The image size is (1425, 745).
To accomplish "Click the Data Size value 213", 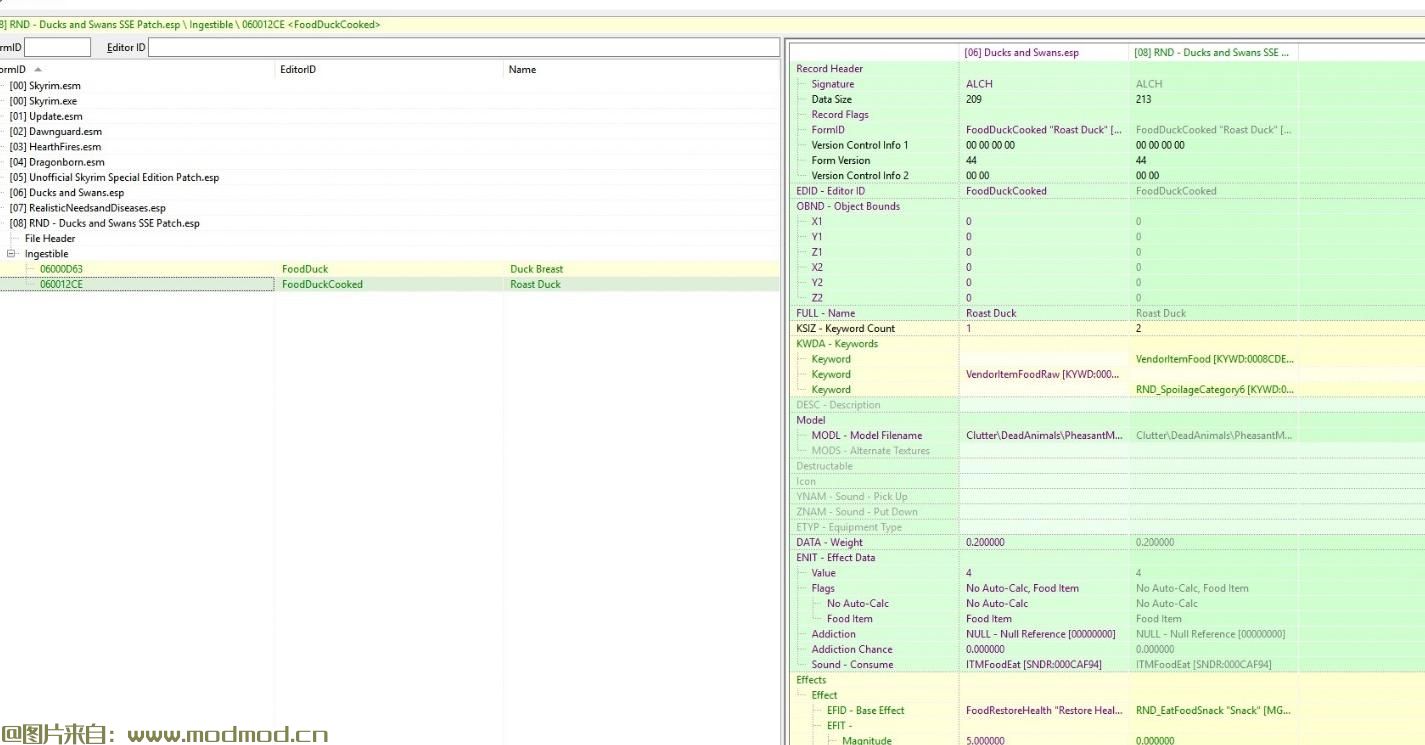I will (1144, 99).
